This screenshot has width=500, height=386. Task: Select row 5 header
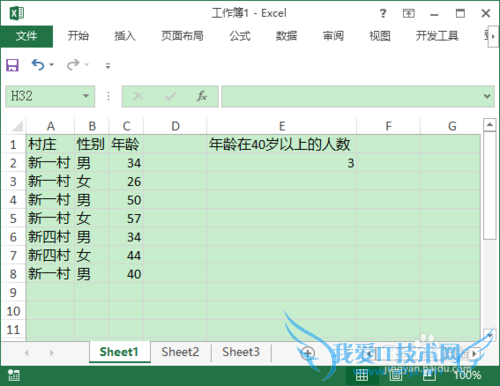click(x=13, y=218)
